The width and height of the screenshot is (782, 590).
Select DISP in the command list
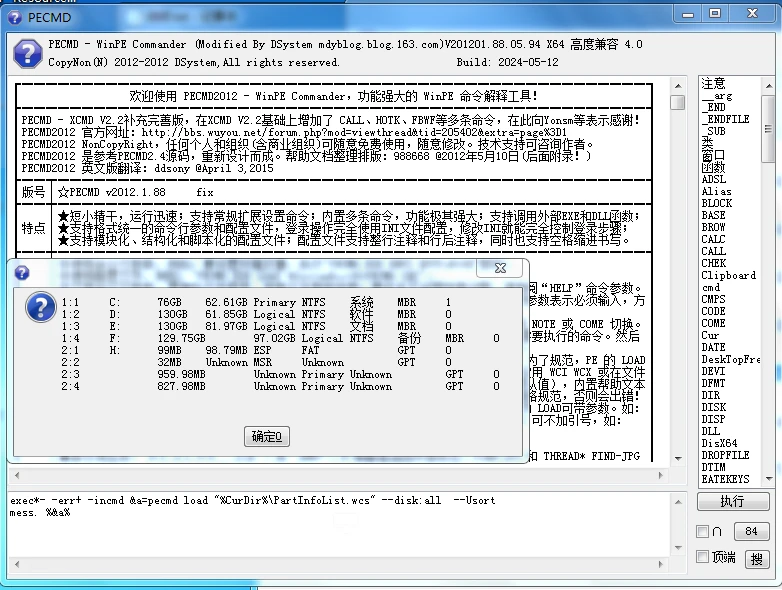pyautogui.click(x=713, y=419)
